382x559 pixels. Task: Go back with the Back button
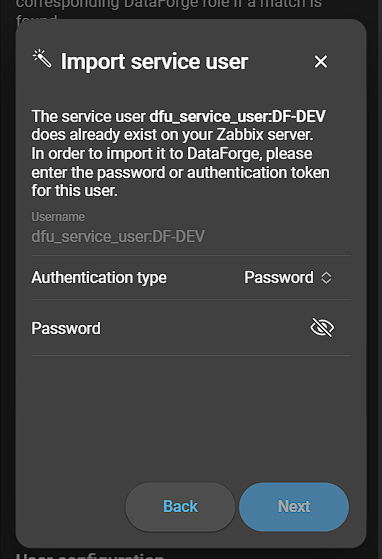[x=180, y=507]
